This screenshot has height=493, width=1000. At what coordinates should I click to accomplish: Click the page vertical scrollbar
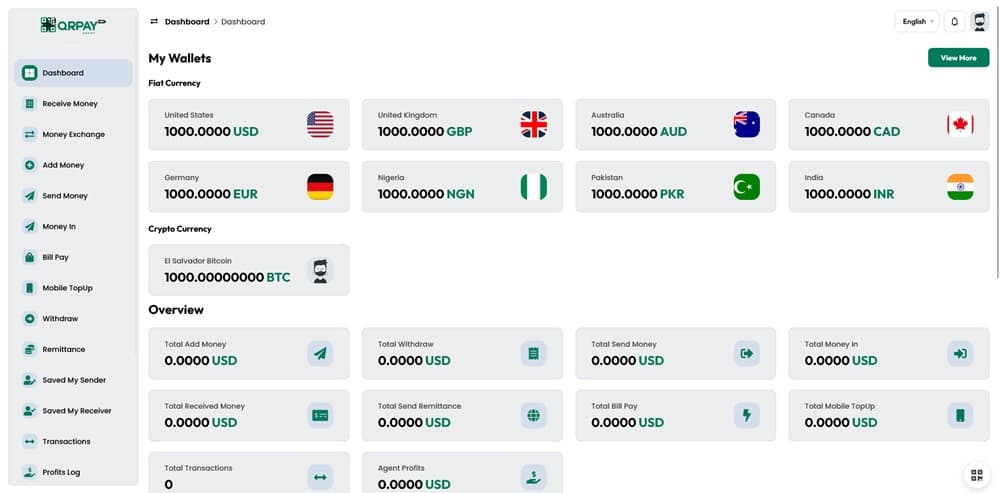click(x=997, y=150)
